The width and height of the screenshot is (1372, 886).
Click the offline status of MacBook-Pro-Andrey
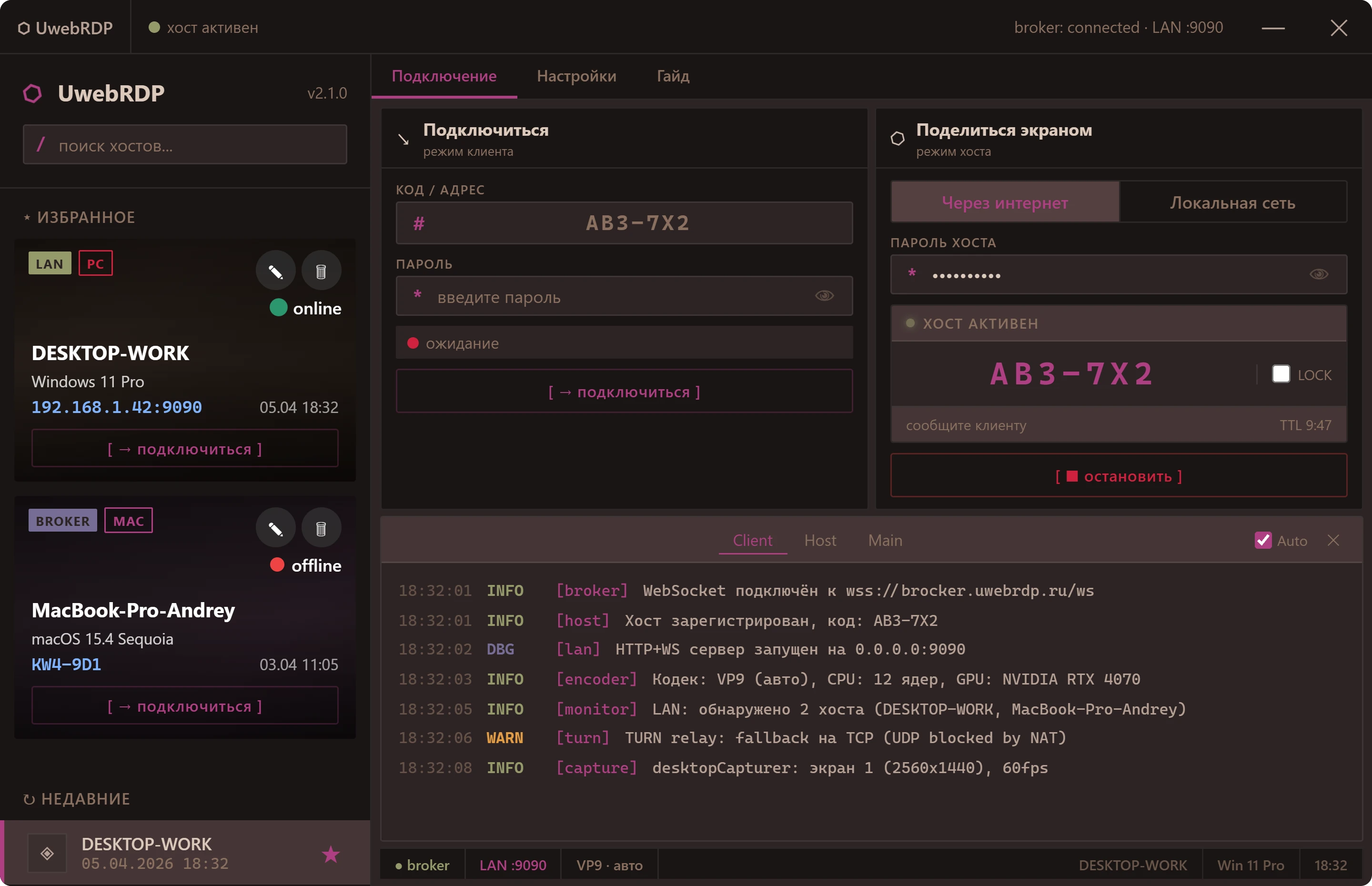click(305, 565)
